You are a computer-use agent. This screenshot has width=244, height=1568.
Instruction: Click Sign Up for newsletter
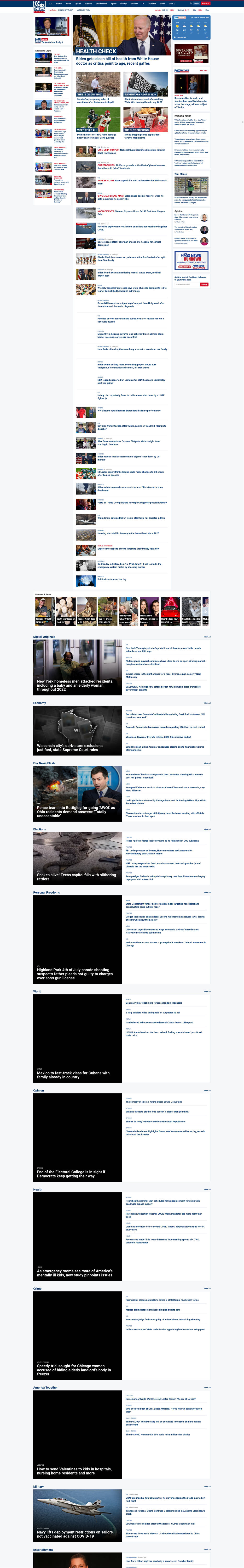pyautogui.click(x=204, y=284)
